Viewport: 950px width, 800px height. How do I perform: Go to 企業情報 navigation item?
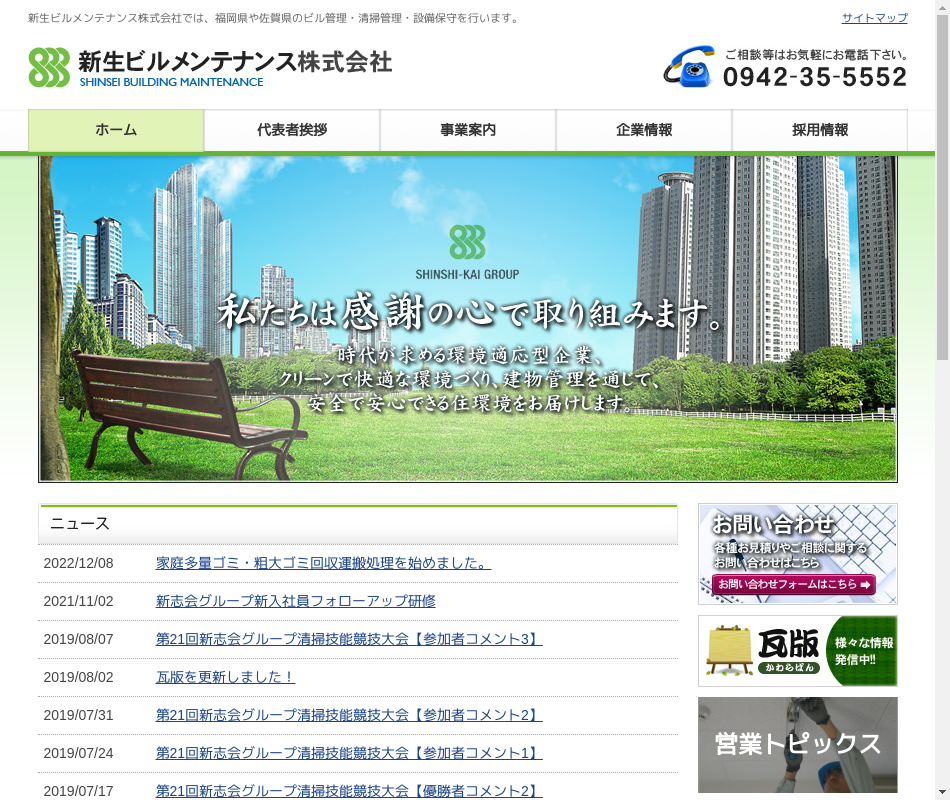644,130
